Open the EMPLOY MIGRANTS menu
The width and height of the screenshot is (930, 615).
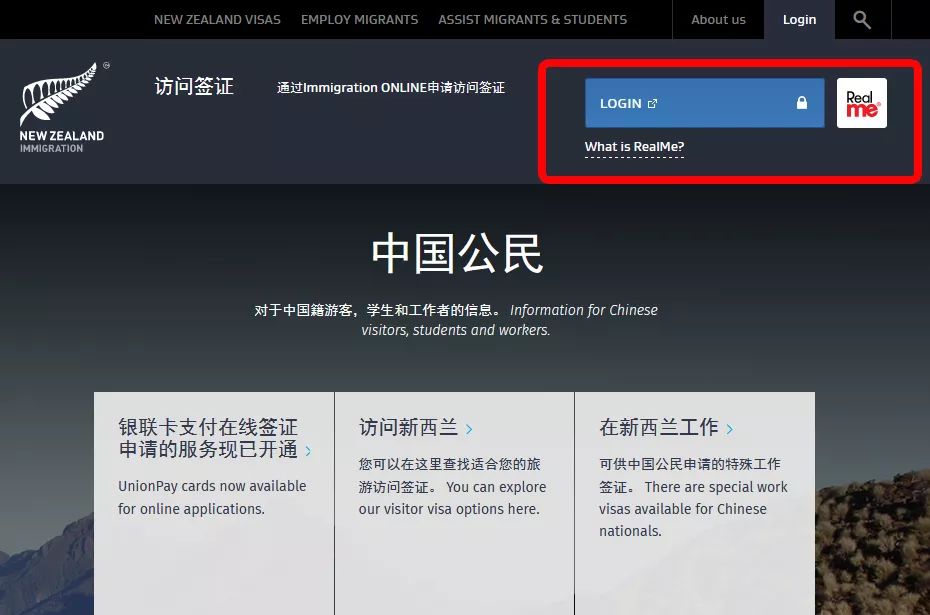tap(359, 20)
